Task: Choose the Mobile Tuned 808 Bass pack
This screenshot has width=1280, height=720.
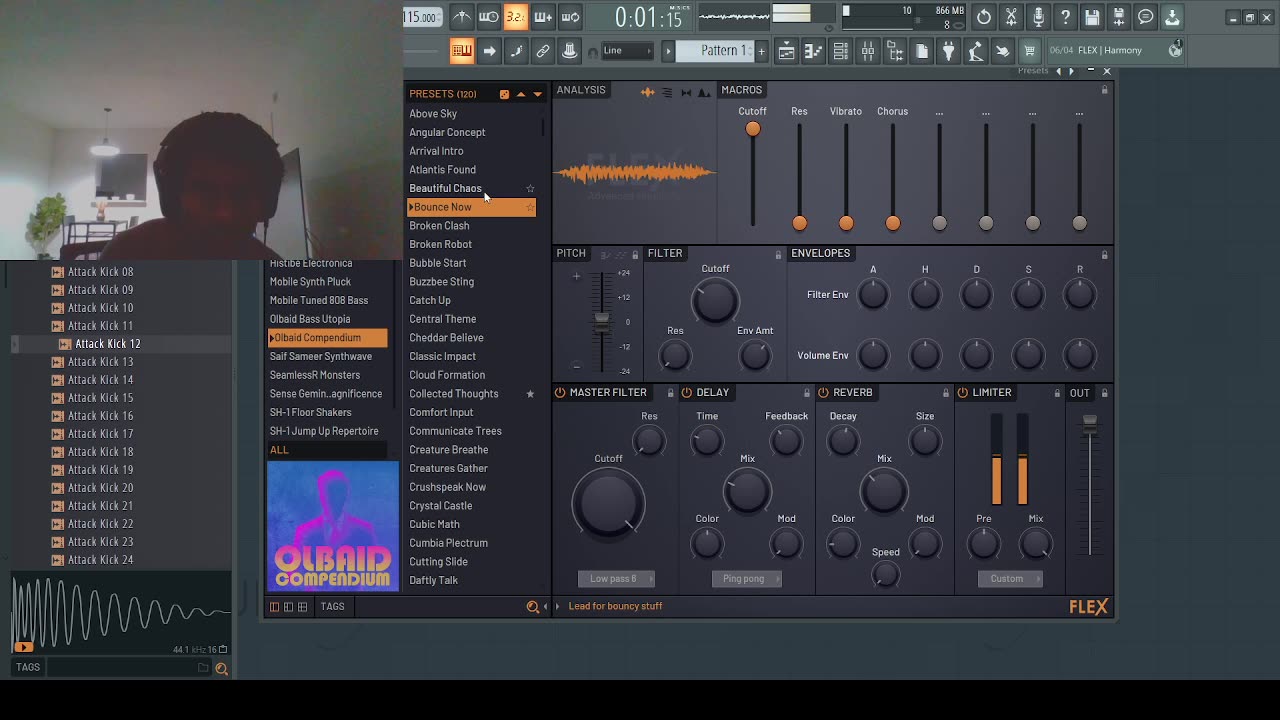Action: coord(319,300)
